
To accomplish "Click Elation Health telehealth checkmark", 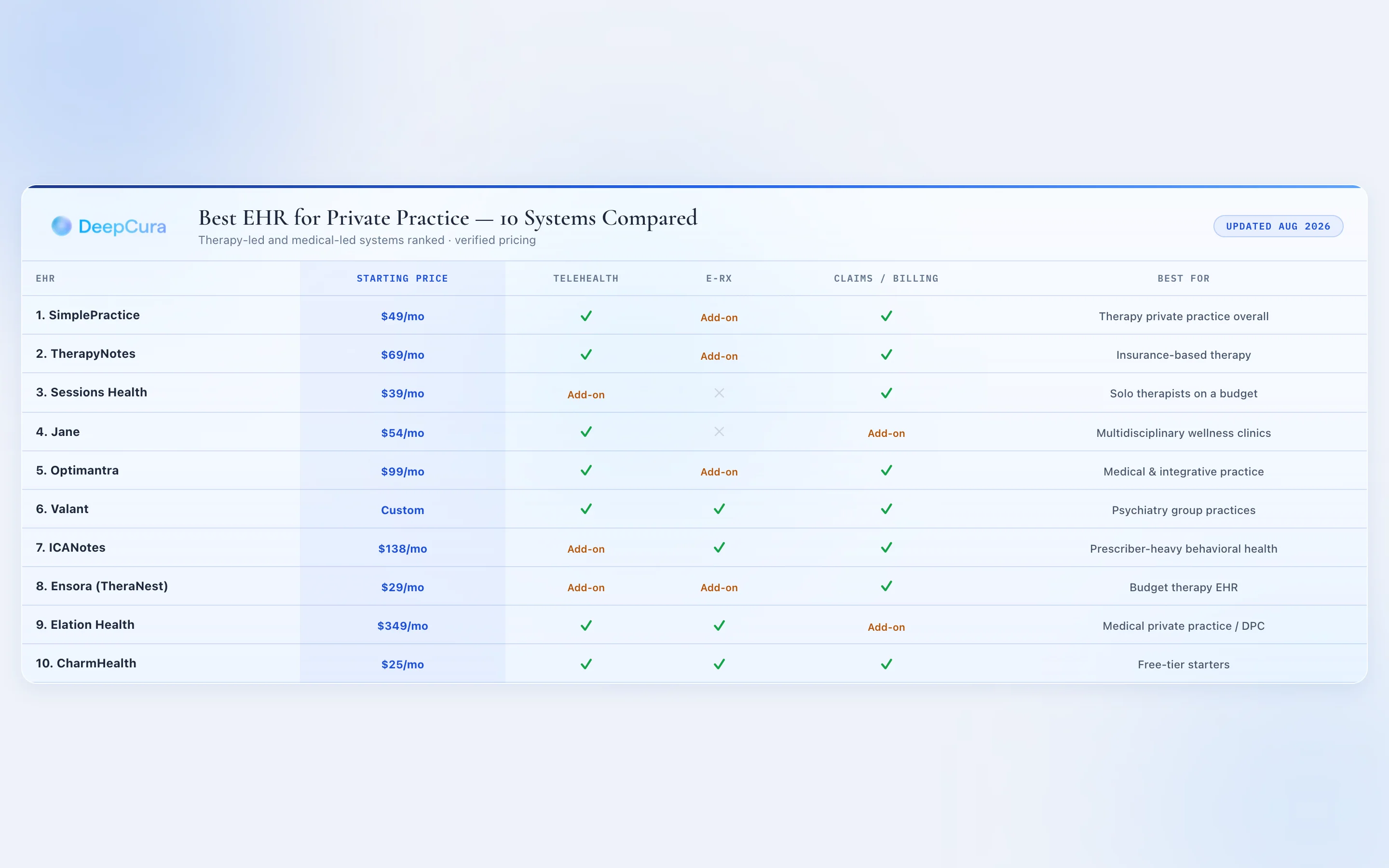I will coord(586,626).
